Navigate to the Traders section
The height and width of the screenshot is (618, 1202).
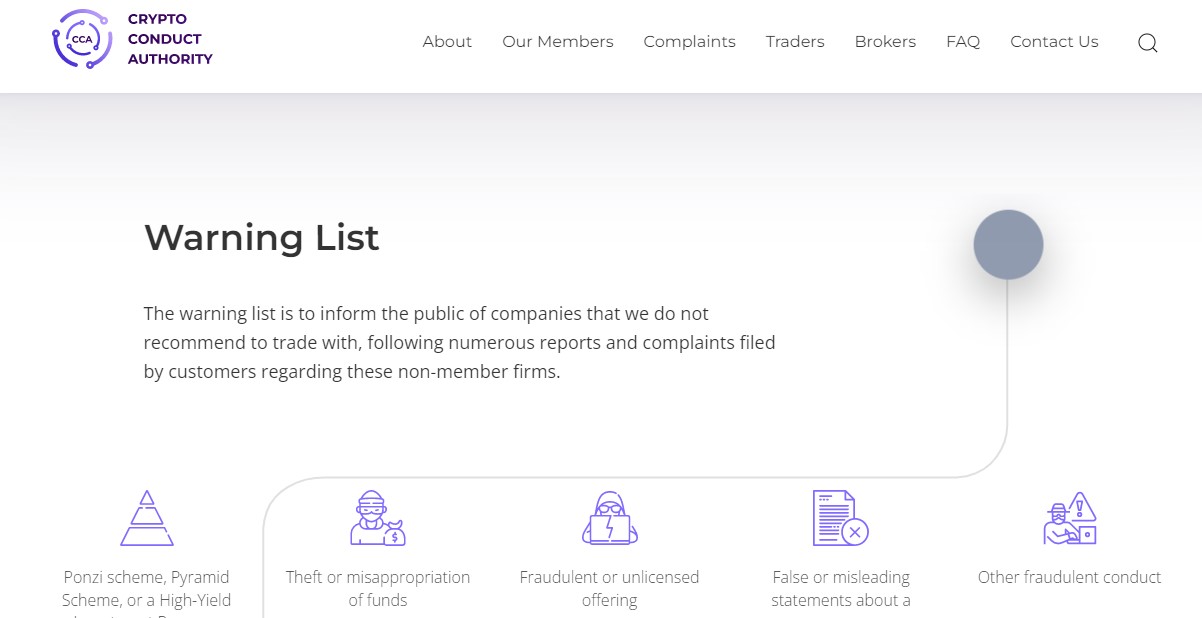click(x=795, y=42)
